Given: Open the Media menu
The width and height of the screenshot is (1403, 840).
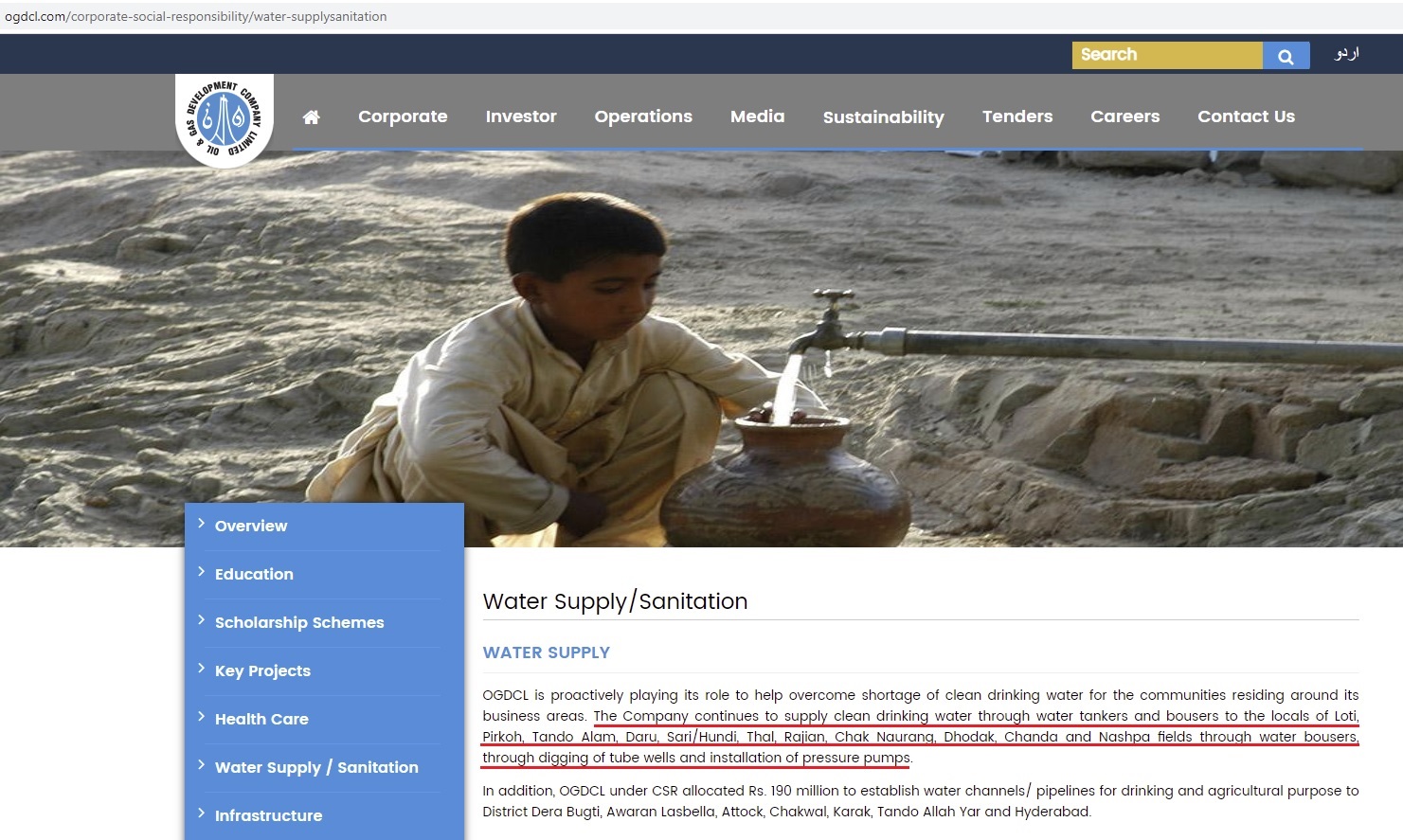Looking at the screenshot, I should click(x=757, y=116).
